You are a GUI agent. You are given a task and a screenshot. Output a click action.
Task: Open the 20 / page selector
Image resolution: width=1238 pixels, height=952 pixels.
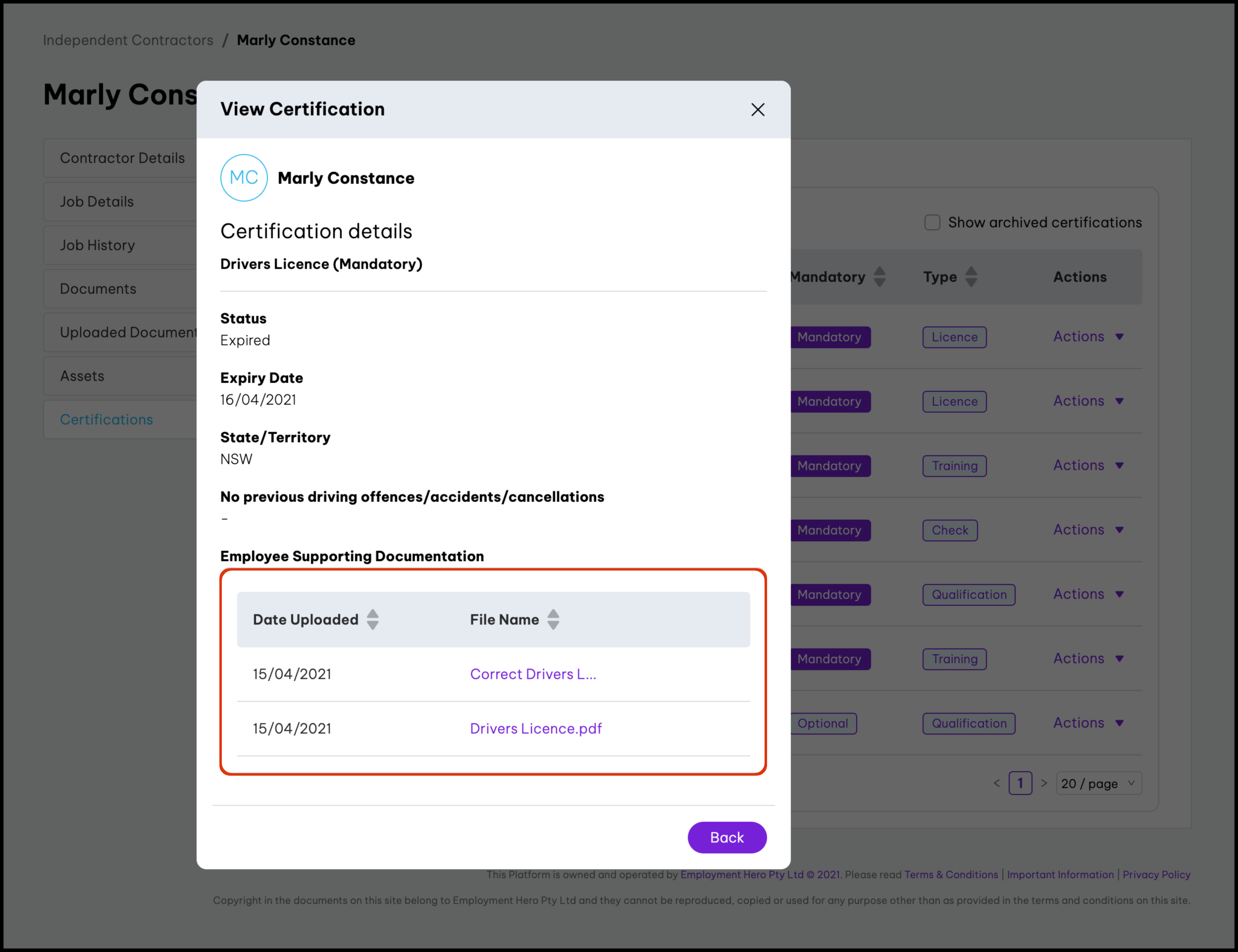pos(1097,783)
